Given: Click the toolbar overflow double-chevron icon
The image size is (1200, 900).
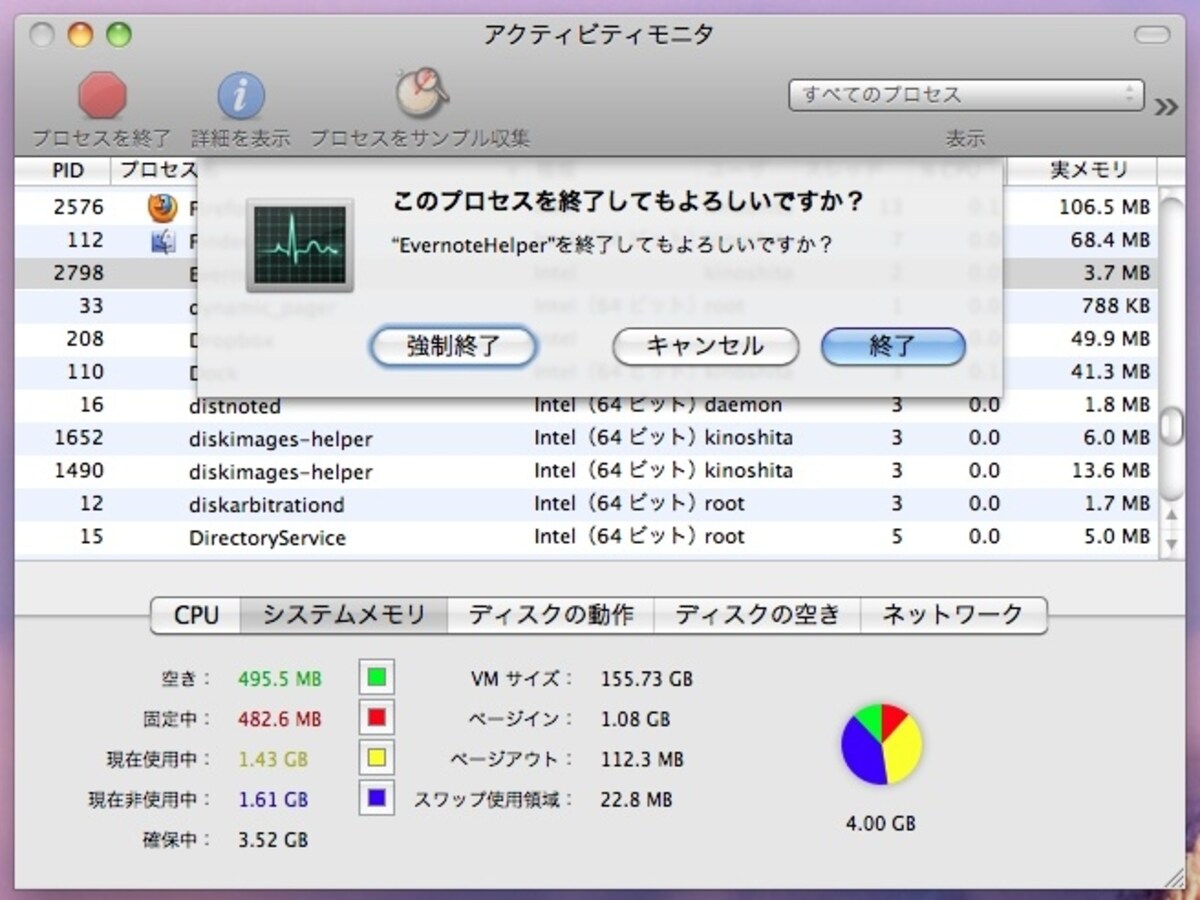Looking at the screenshot, I should click(x=1166, y=107).
